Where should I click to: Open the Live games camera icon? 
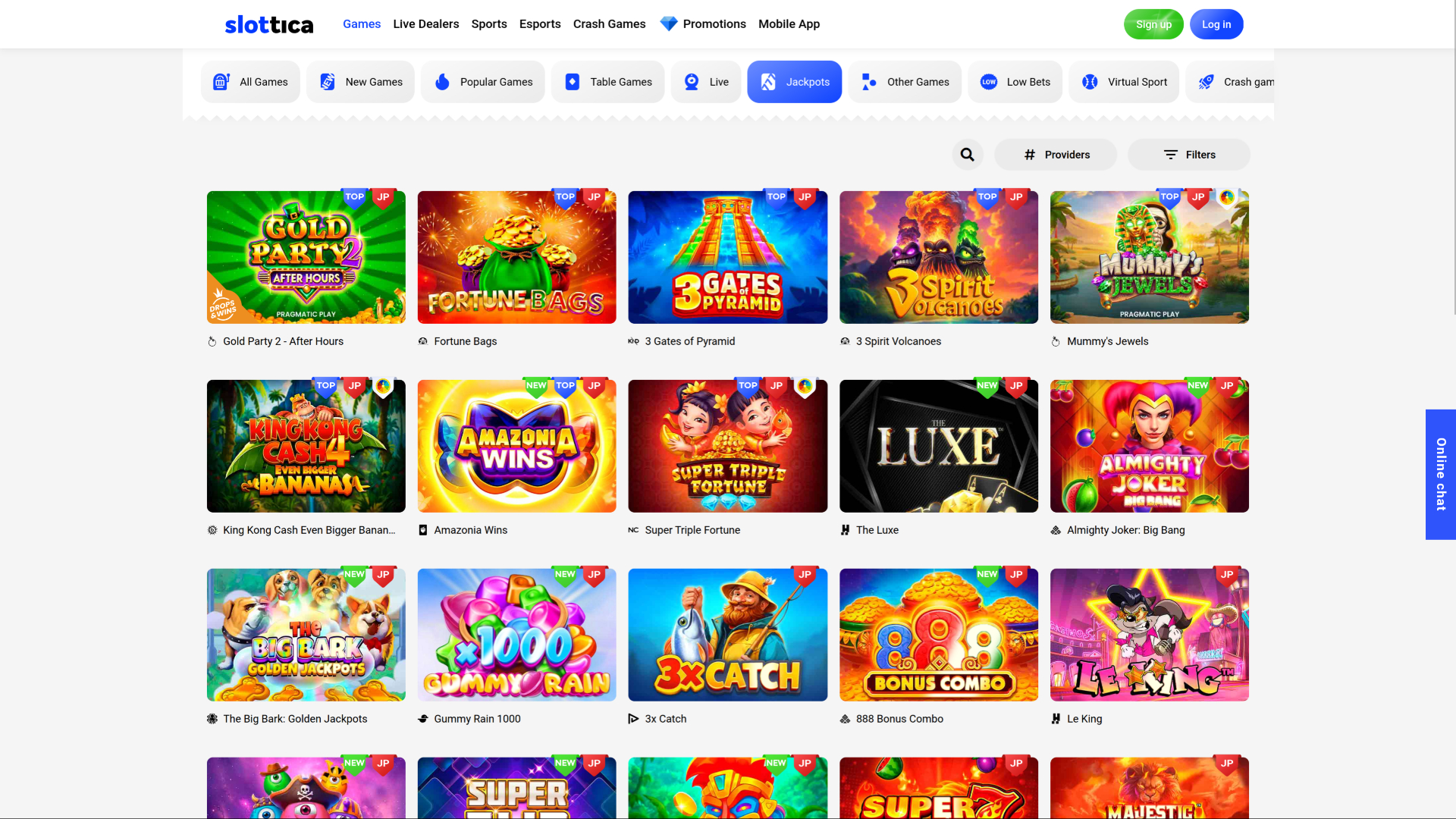point(691,81)
